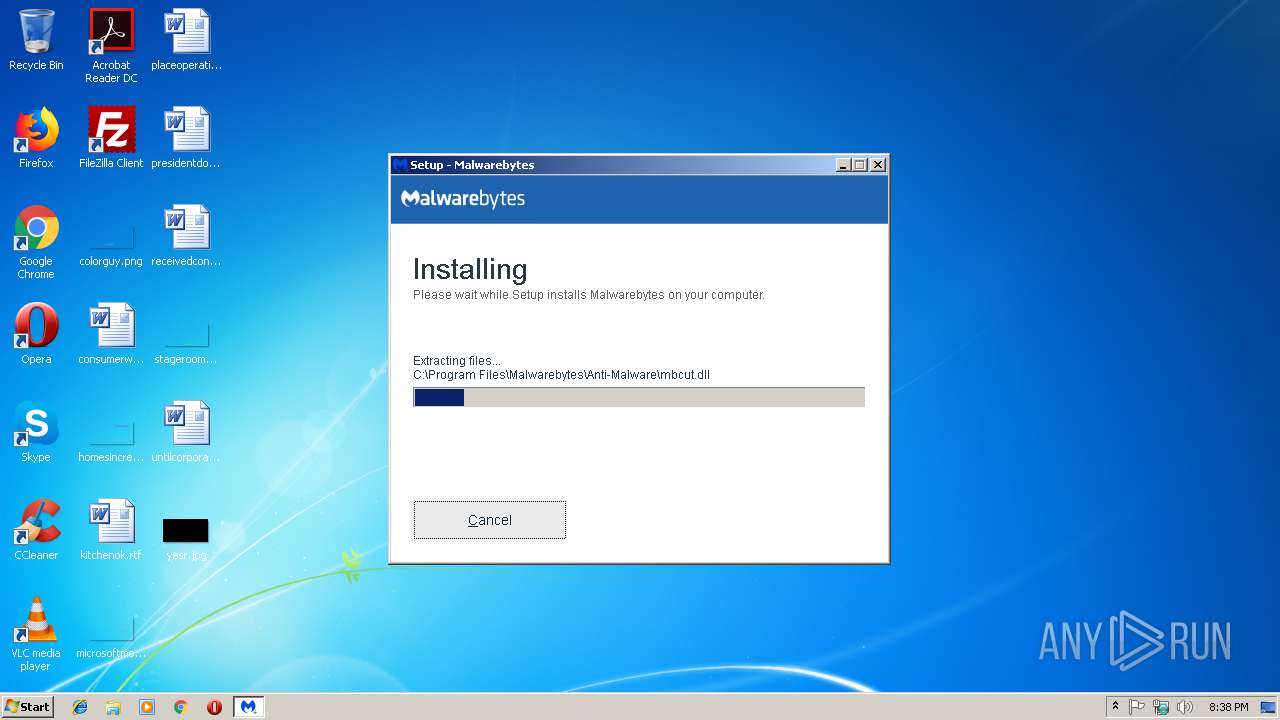Select the receivedcon... Word document on desktop

coord(186,237)
